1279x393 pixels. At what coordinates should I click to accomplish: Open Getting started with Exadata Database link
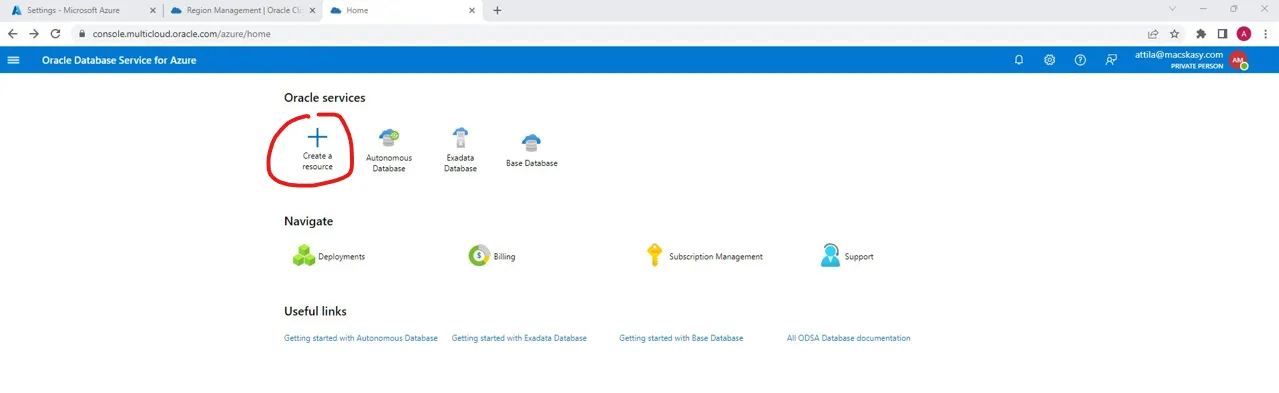519,338
